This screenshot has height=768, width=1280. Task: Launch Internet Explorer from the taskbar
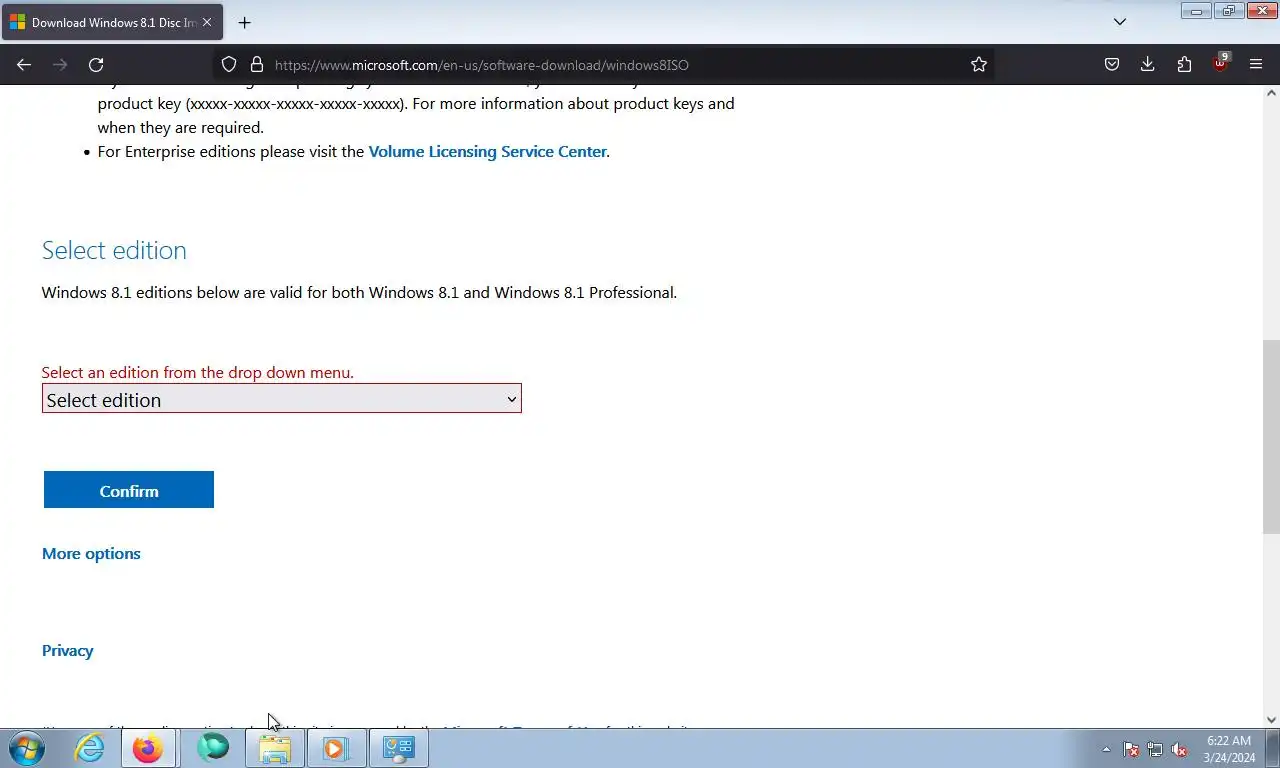tap(90, 748)
